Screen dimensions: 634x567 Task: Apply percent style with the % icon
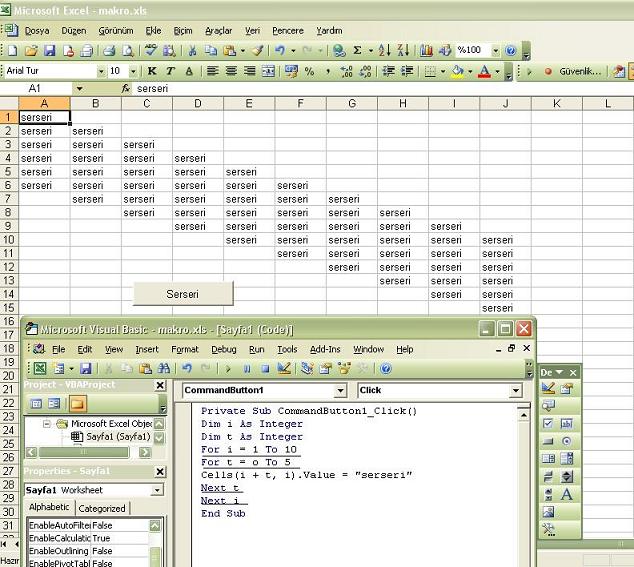(x=309, y=71)
